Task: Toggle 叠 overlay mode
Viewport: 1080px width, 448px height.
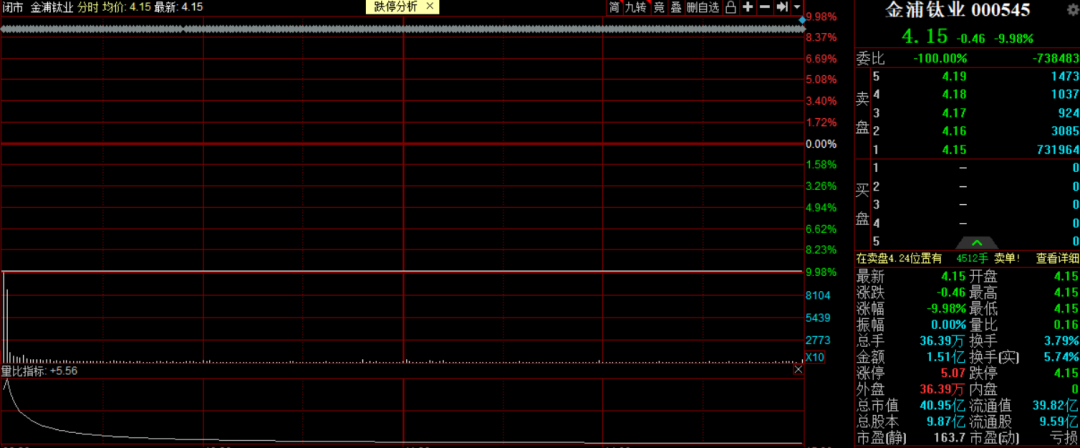Action: point(676,7)
